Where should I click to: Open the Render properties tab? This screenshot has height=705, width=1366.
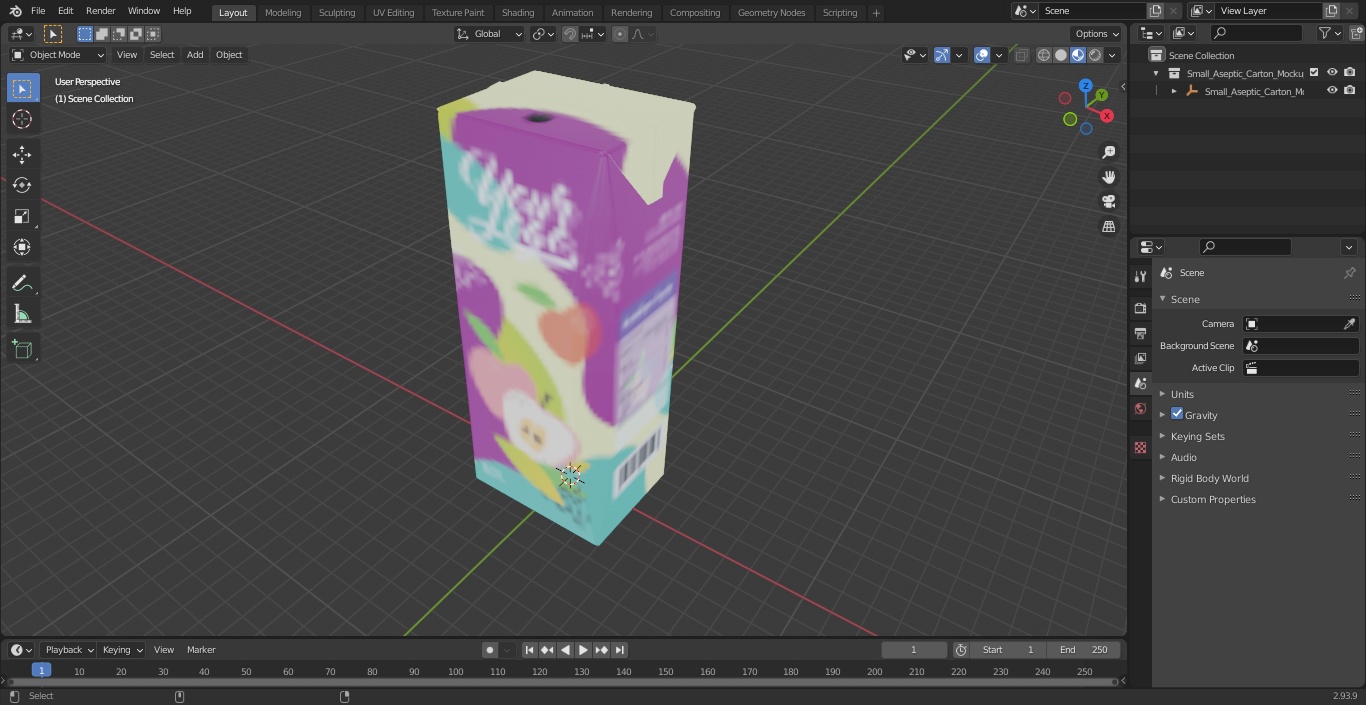click(1140, 308)
